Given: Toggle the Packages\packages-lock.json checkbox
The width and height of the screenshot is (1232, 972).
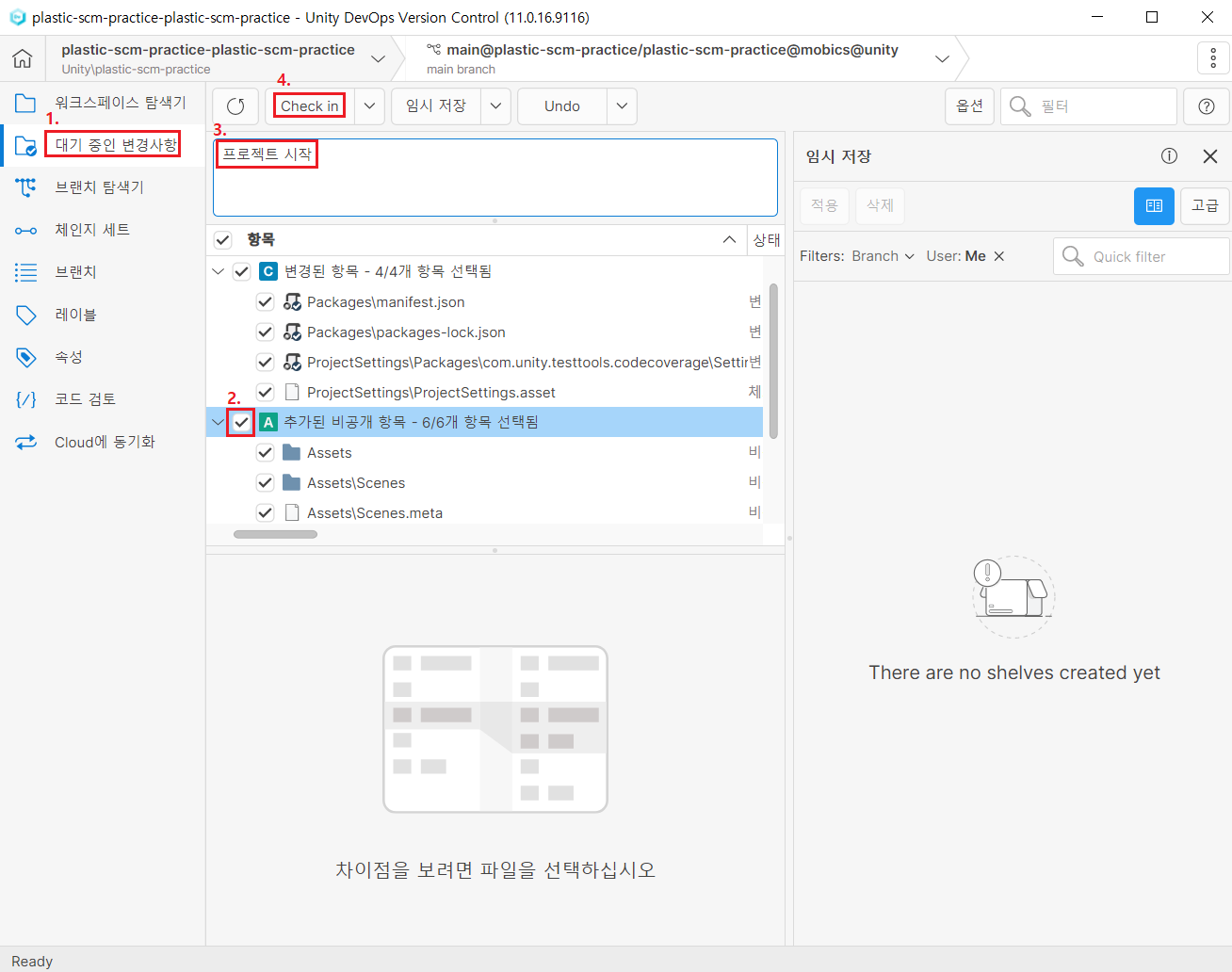Looking at the screenshot, I should 265,332.
